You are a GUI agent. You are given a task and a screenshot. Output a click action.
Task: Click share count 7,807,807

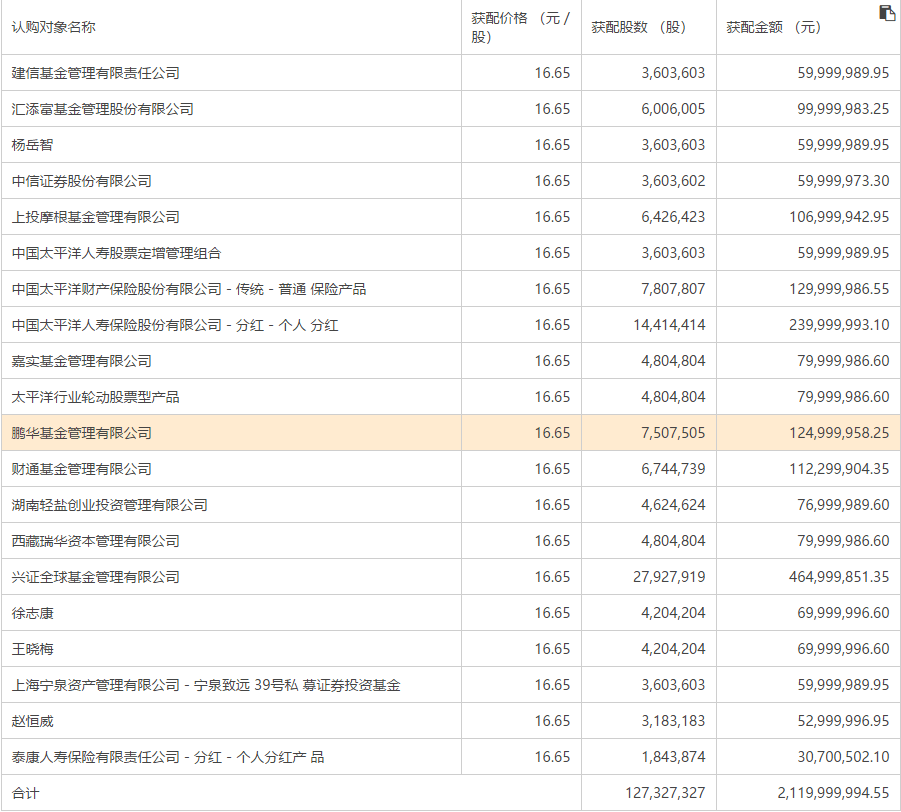pyautogui.click(x=673, y=289)
